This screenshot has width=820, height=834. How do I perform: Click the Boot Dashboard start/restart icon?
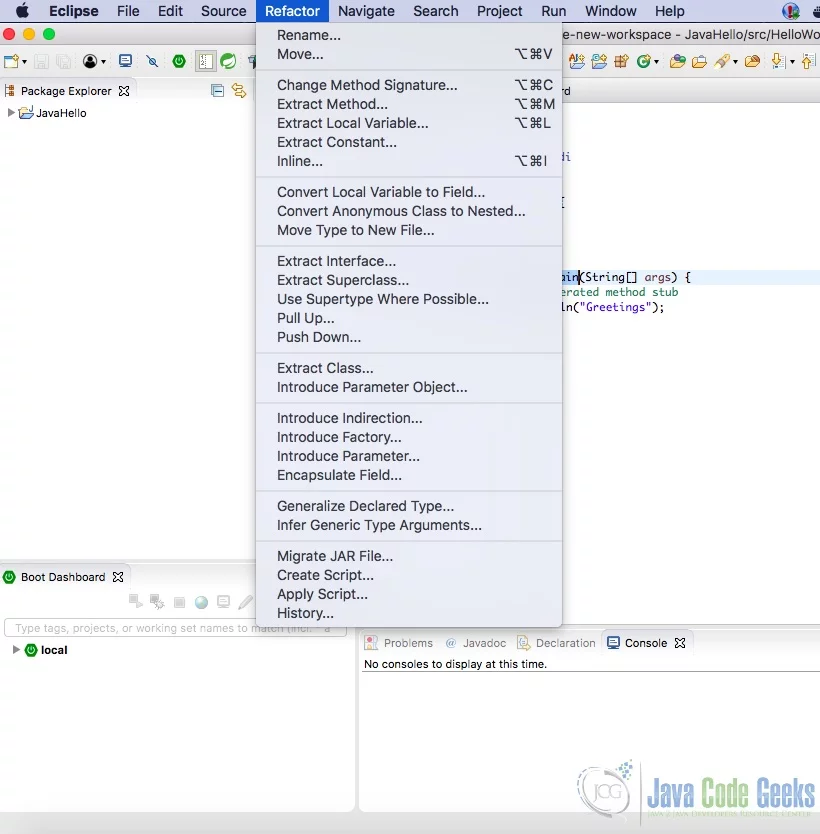tap(136, 602)
